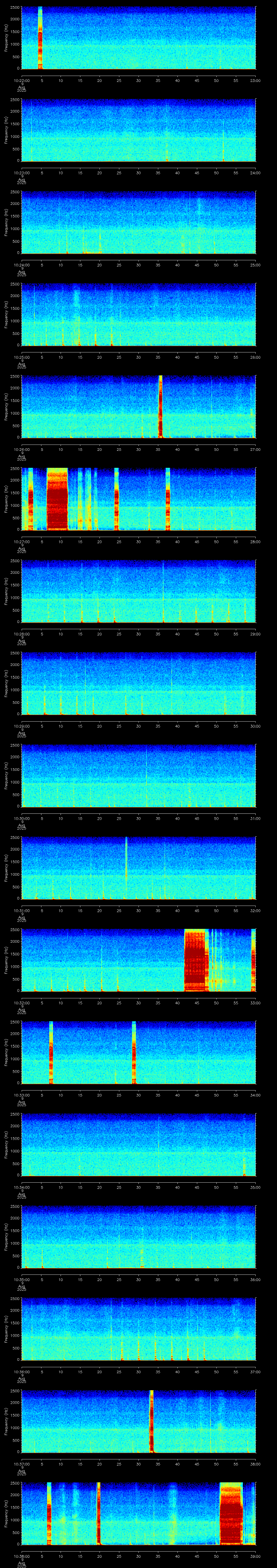Select the burst near 7 s in the 10:33:00 spectrogram
This screenshot has width=277, height=1568.
click(51, 1052)
